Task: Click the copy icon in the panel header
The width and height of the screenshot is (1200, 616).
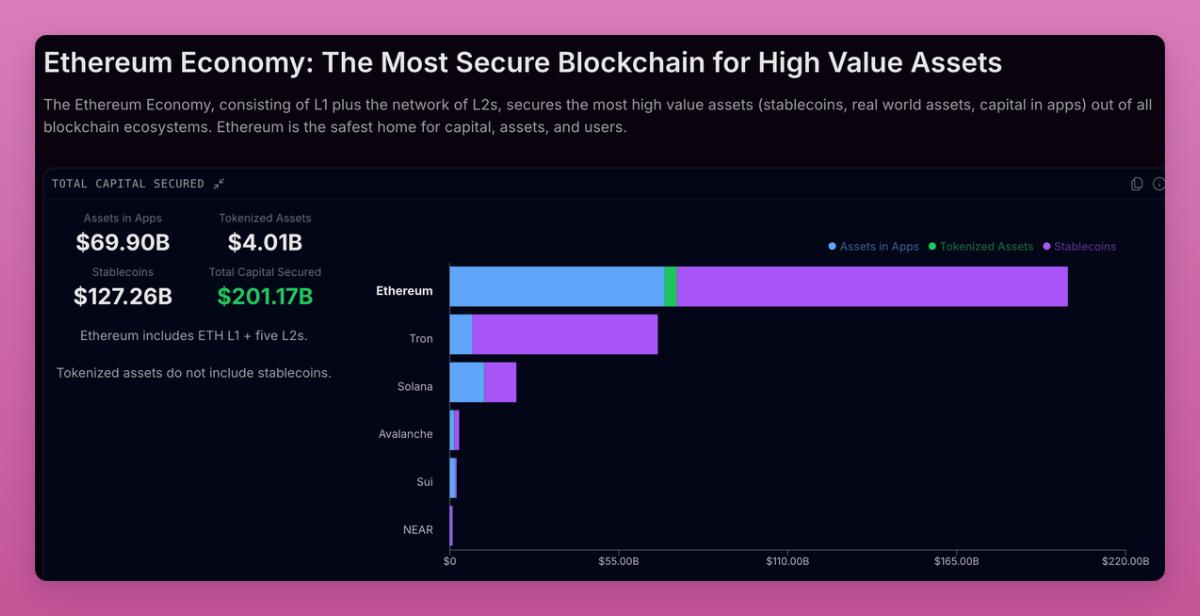Action: [1137, 184]
